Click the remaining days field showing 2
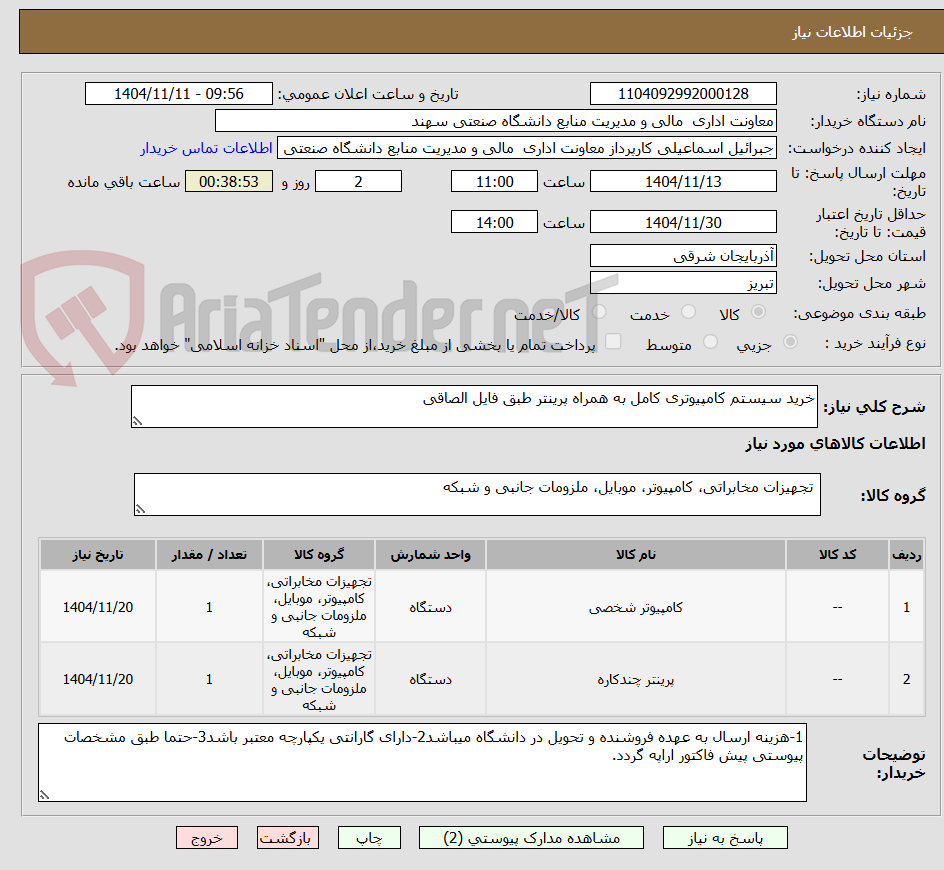 click(358, 181)
